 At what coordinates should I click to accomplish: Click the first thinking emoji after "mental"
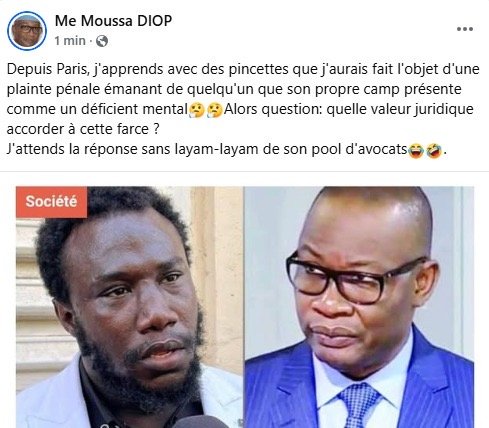[x=197, y=110]
